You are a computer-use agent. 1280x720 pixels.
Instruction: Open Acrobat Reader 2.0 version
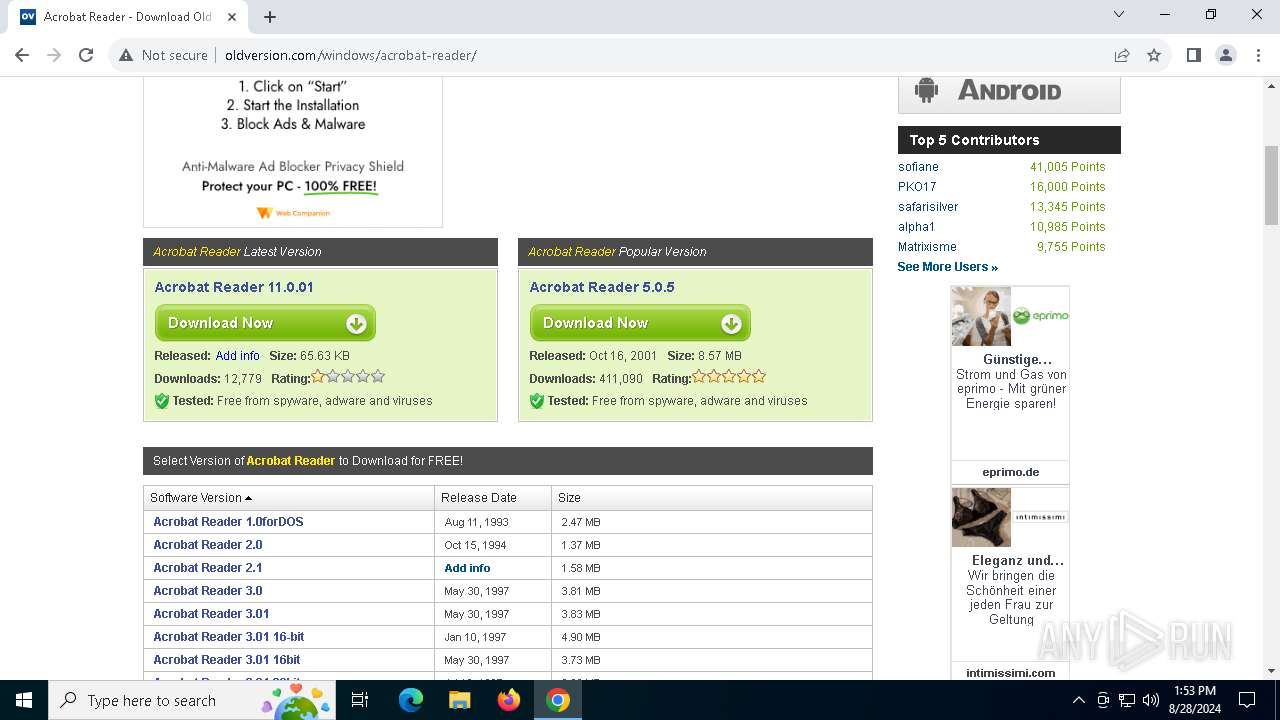pos(208,545)
